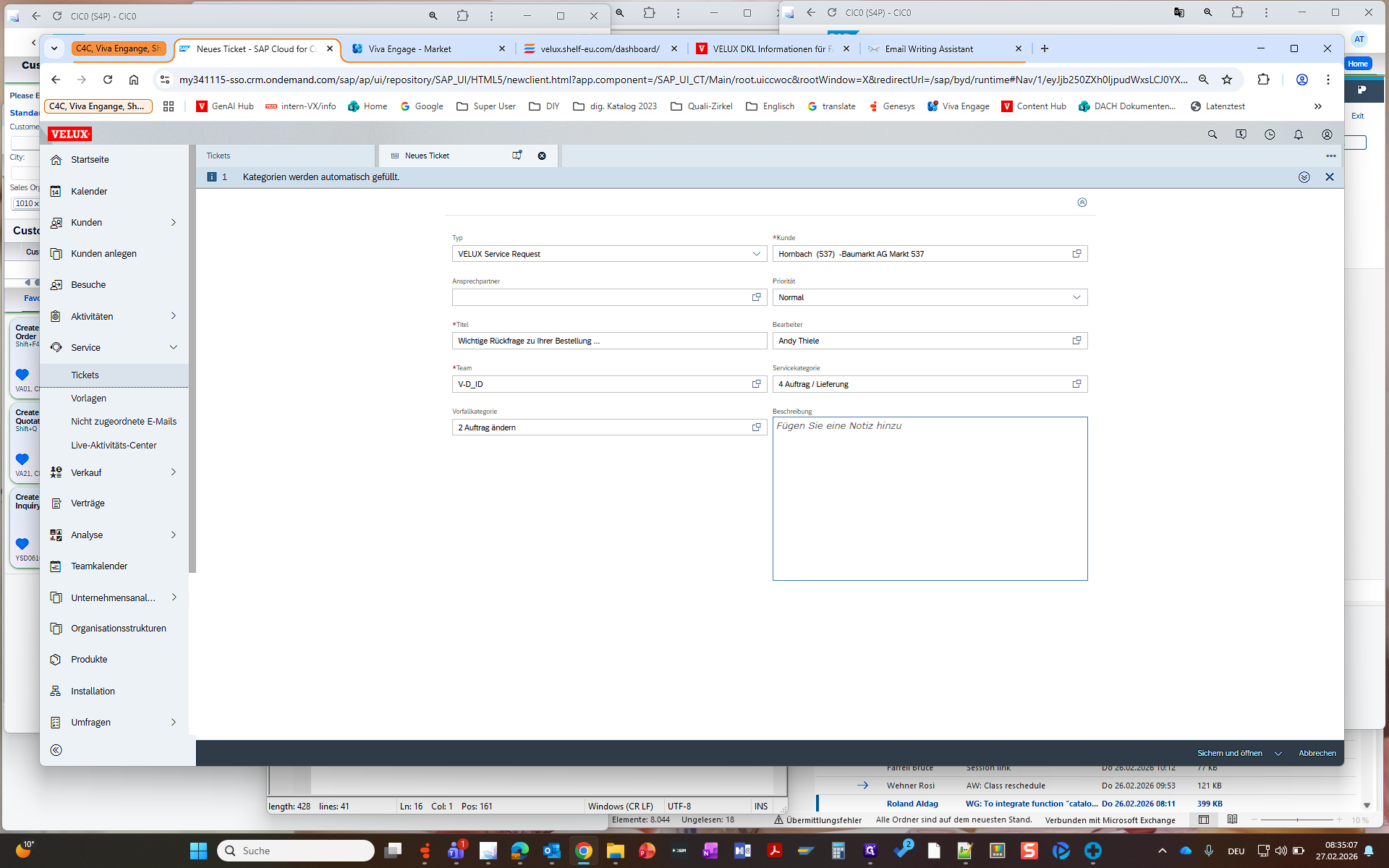Open Neues Ticket in new window icon
Screen dimensions: 1389x868
[x=517, y=156]
